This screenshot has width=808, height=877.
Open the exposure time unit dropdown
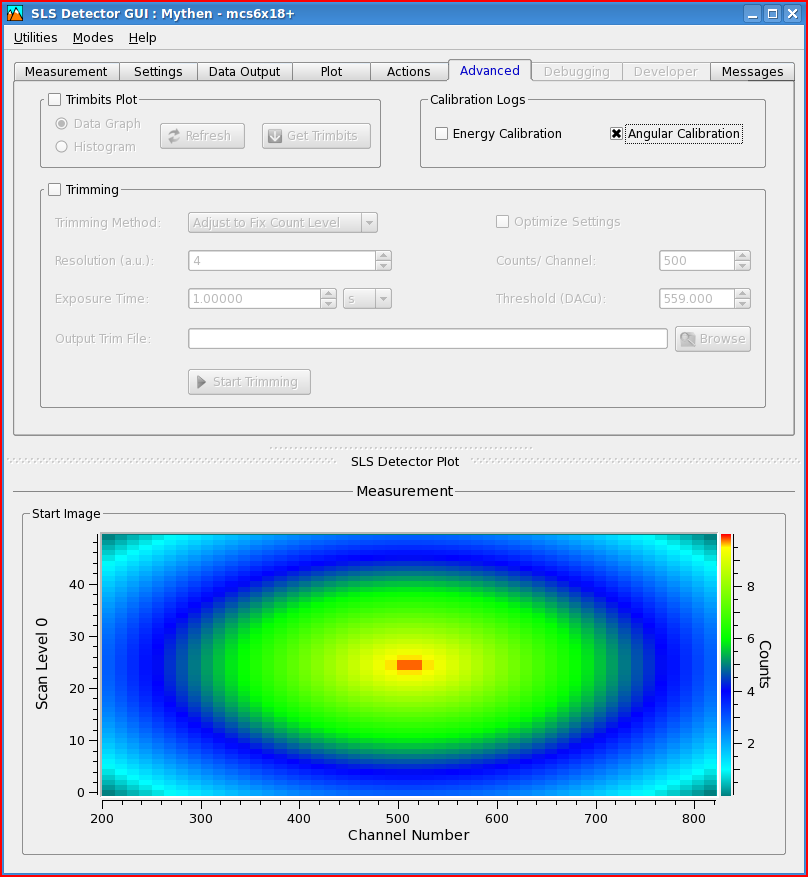pyautogui.click(x=367, y=299)
